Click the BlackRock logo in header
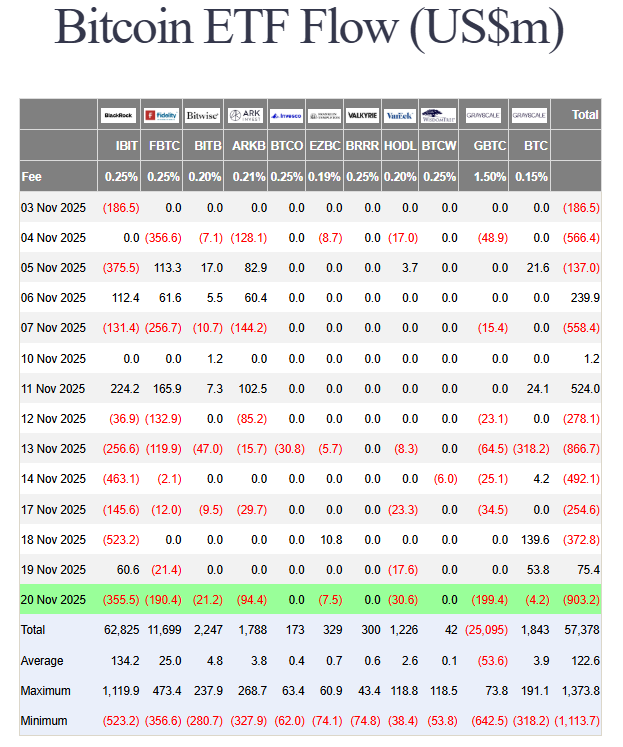623x747 pixels. pyautogui.click(x=119, y=116)
